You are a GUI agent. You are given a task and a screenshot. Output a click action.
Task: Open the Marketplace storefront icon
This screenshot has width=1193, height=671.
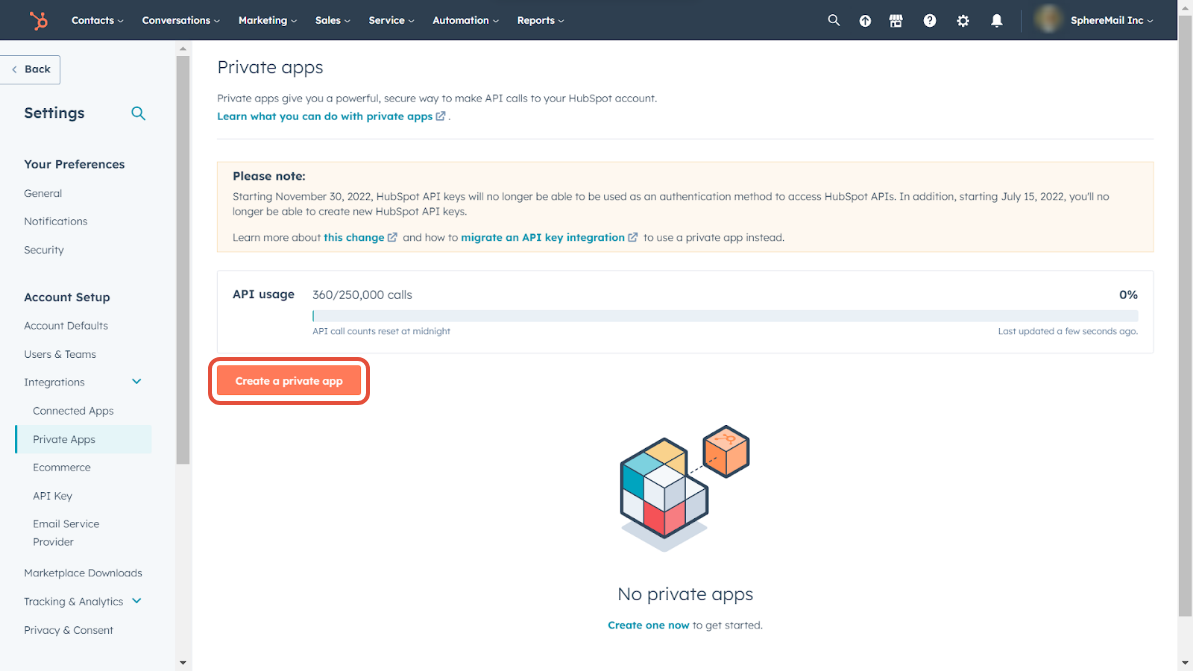click(896, 21)
